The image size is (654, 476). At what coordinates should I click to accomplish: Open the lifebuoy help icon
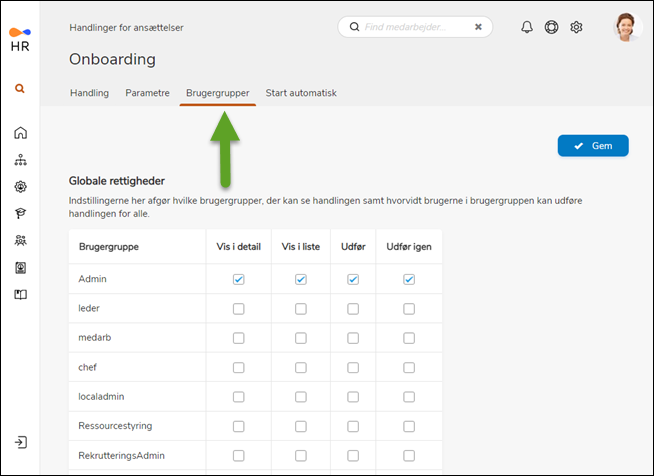point(551,27)
